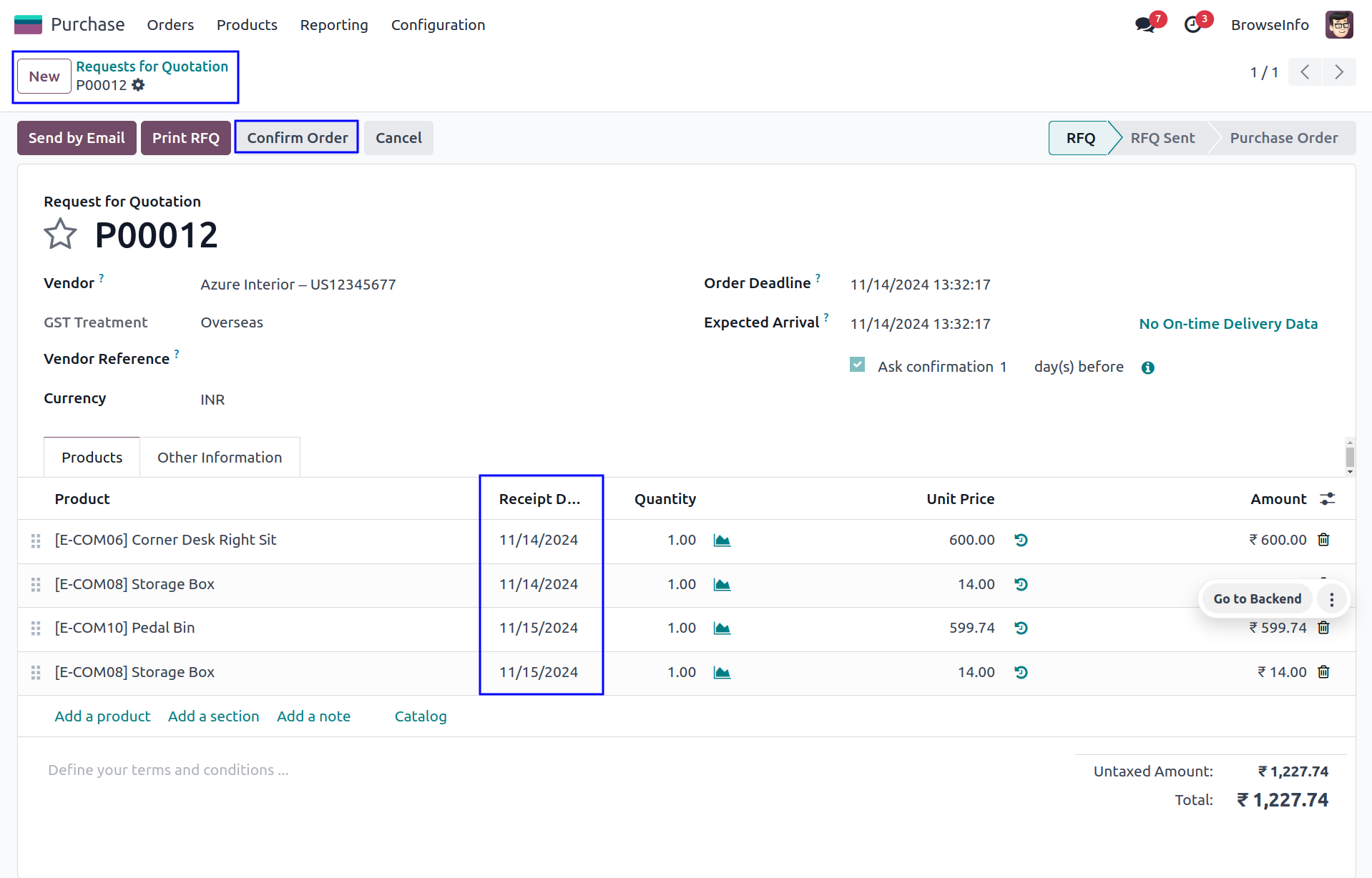Click the terms and conditions text field

[x=168, y=770]
